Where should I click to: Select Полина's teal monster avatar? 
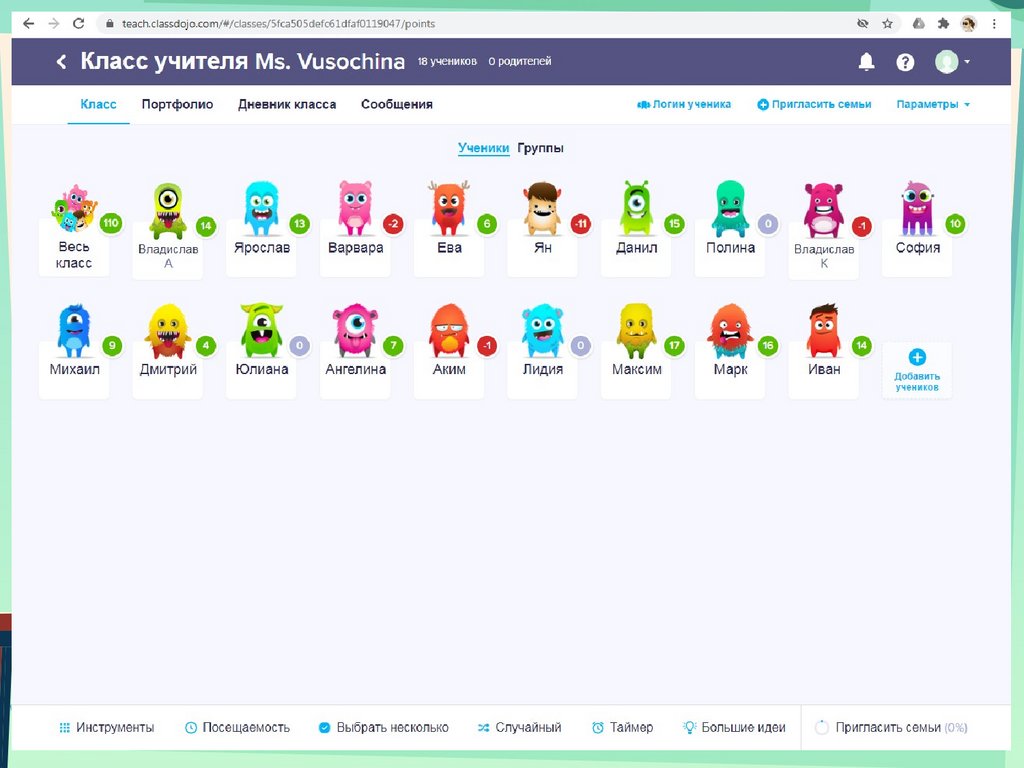pyautogui.click(x=730, y=208)
